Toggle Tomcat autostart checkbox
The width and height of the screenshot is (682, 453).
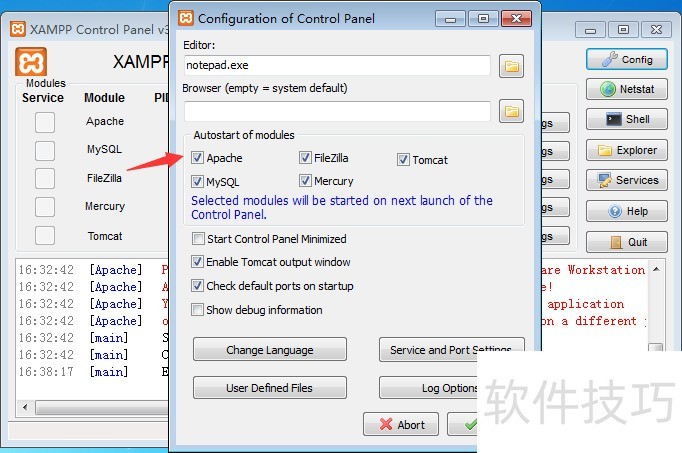point(403,160)
